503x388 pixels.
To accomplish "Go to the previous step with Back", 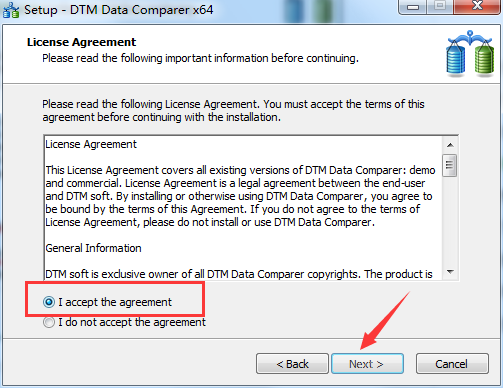I will pyautogui.click(x=292, y=364).
